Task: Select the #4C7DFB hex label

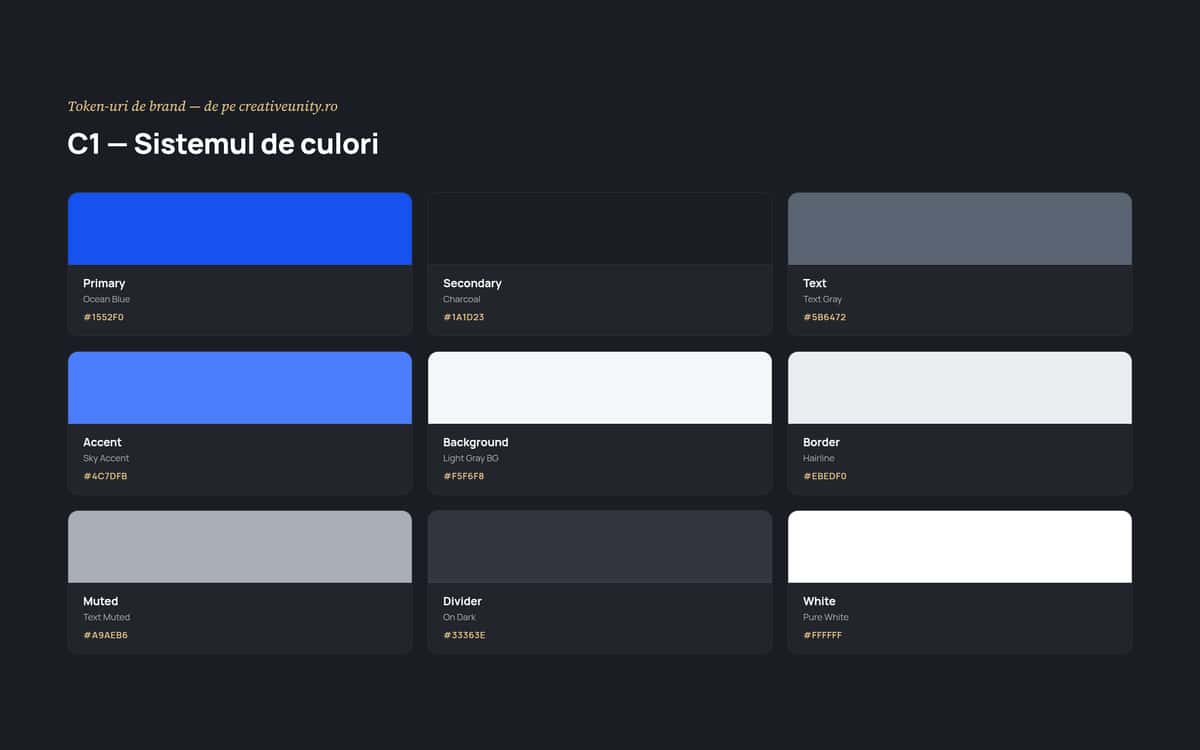Action: (105, 476)
